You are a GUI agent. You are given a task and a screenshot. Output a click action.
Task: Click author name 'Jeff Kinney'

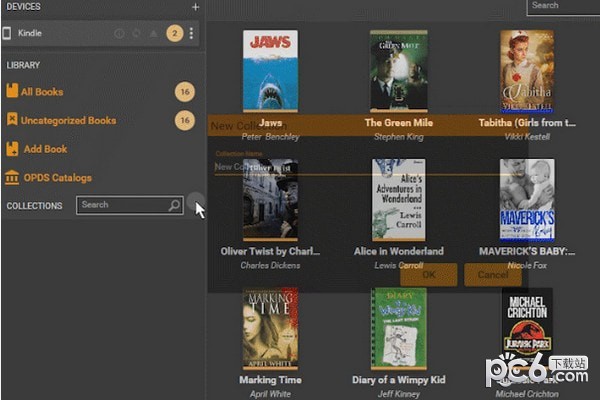click(x=399, y=394)
